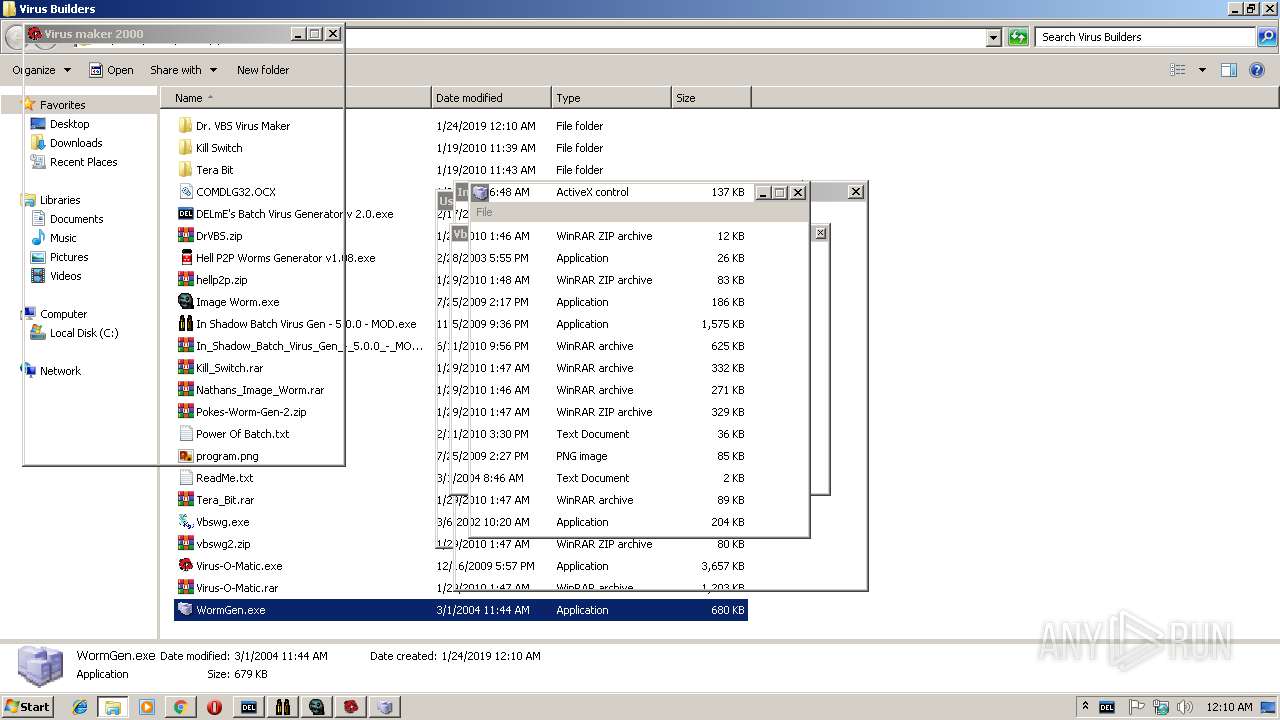Open the File menu in WormGen window
The image size is (1280, 720).
click(485, 212)
